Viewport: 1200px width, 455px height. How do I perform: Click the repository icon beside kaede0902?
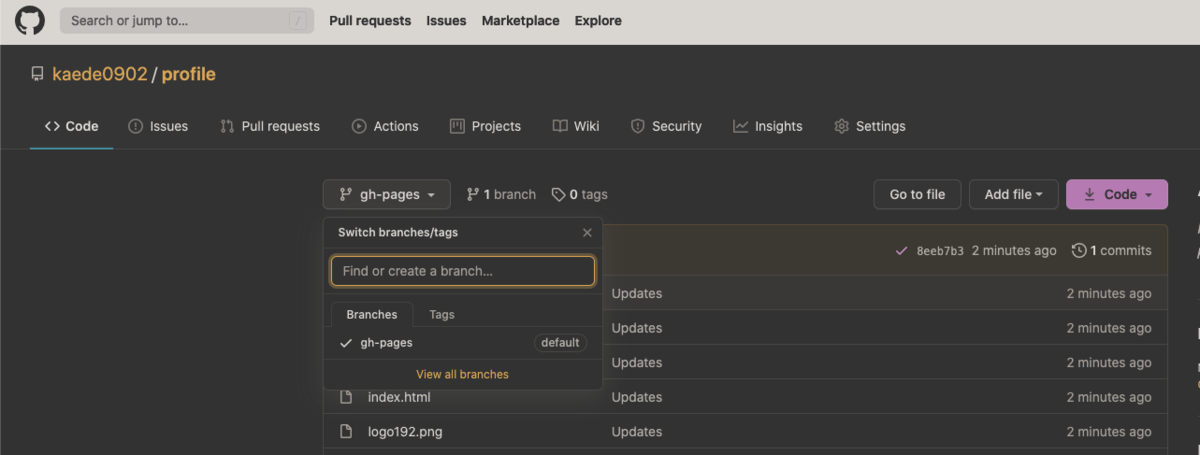pos(38,74)
